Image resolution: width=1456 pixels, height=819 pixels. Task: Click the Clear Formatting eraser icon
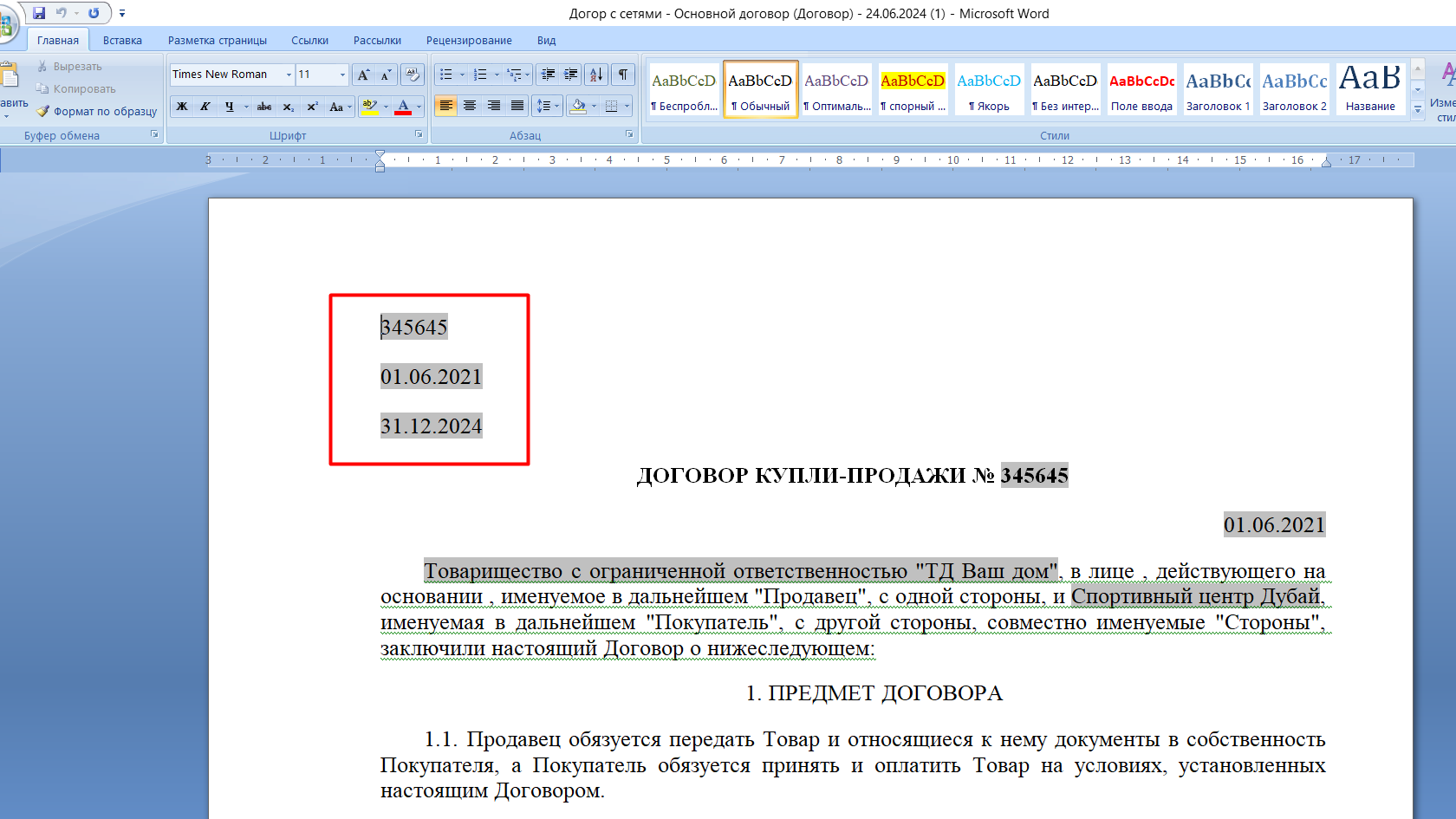tap(413, 75)
